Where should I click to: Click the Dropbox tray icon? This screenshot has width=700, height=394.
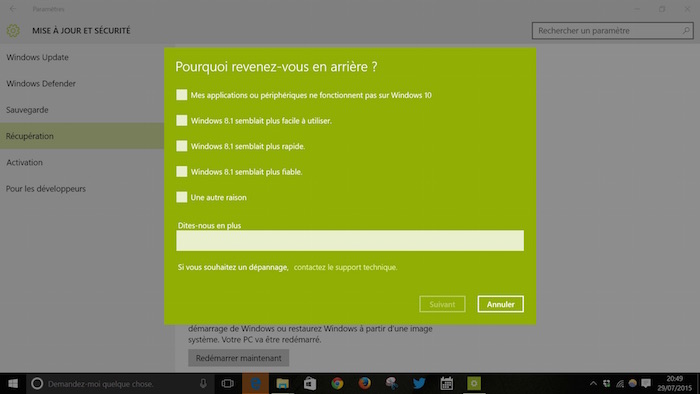coord(607,383)
